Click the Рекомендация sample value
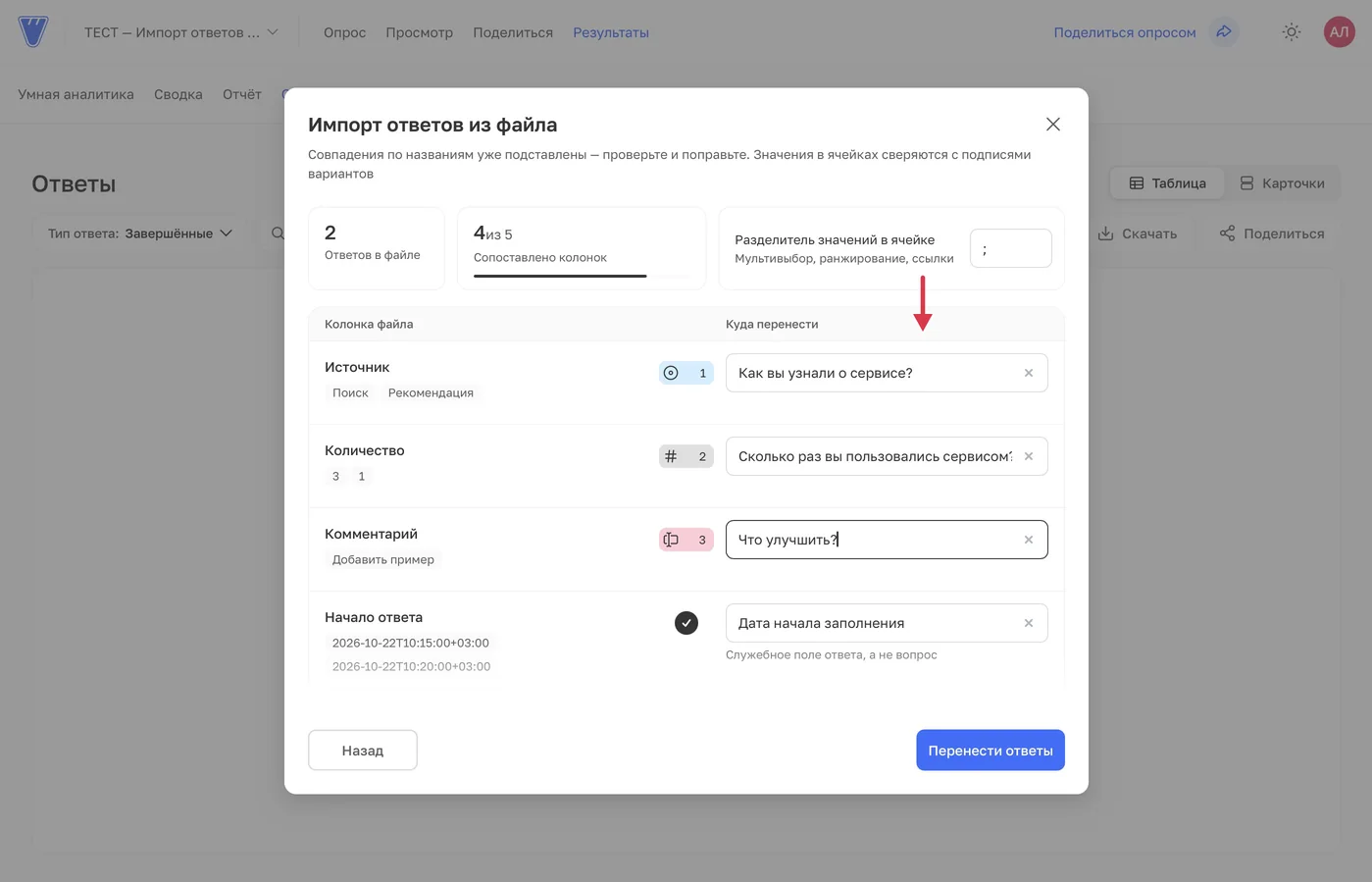This screenshot has height=882, width=1372. [x=431, y=392]
